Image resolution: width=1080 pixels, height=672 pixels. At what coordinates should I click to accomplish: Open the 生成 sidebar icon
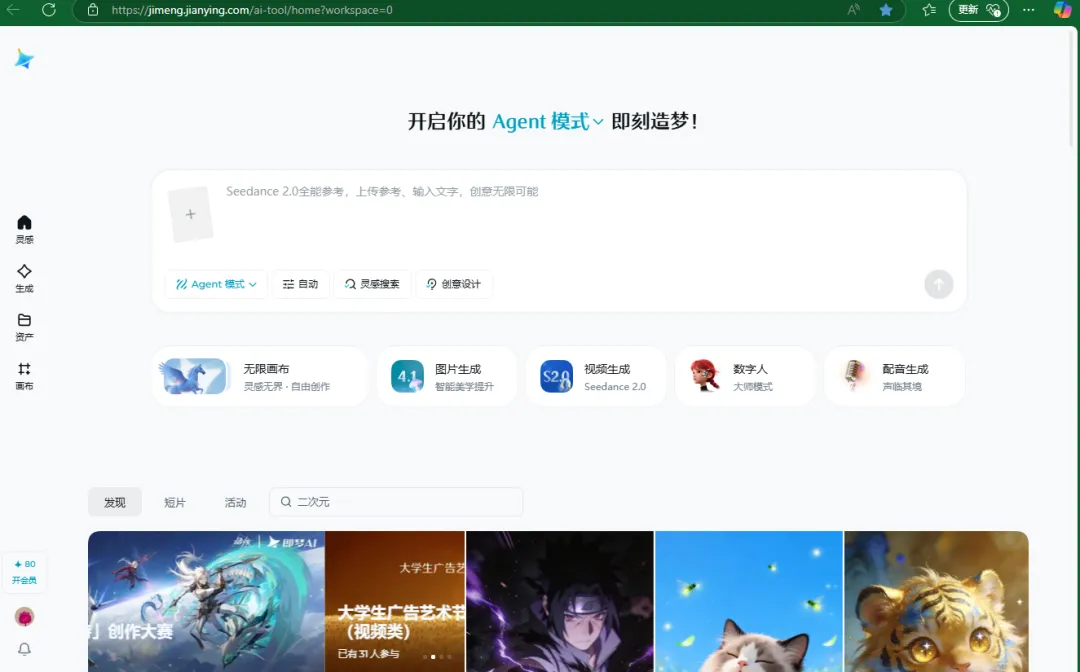[x=24, y=279]
